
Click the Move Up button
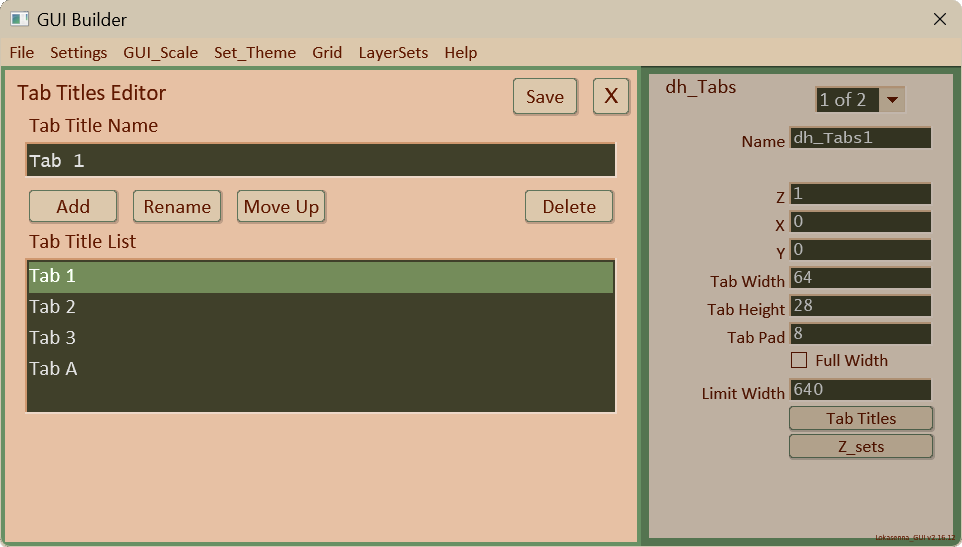[281, 207]
